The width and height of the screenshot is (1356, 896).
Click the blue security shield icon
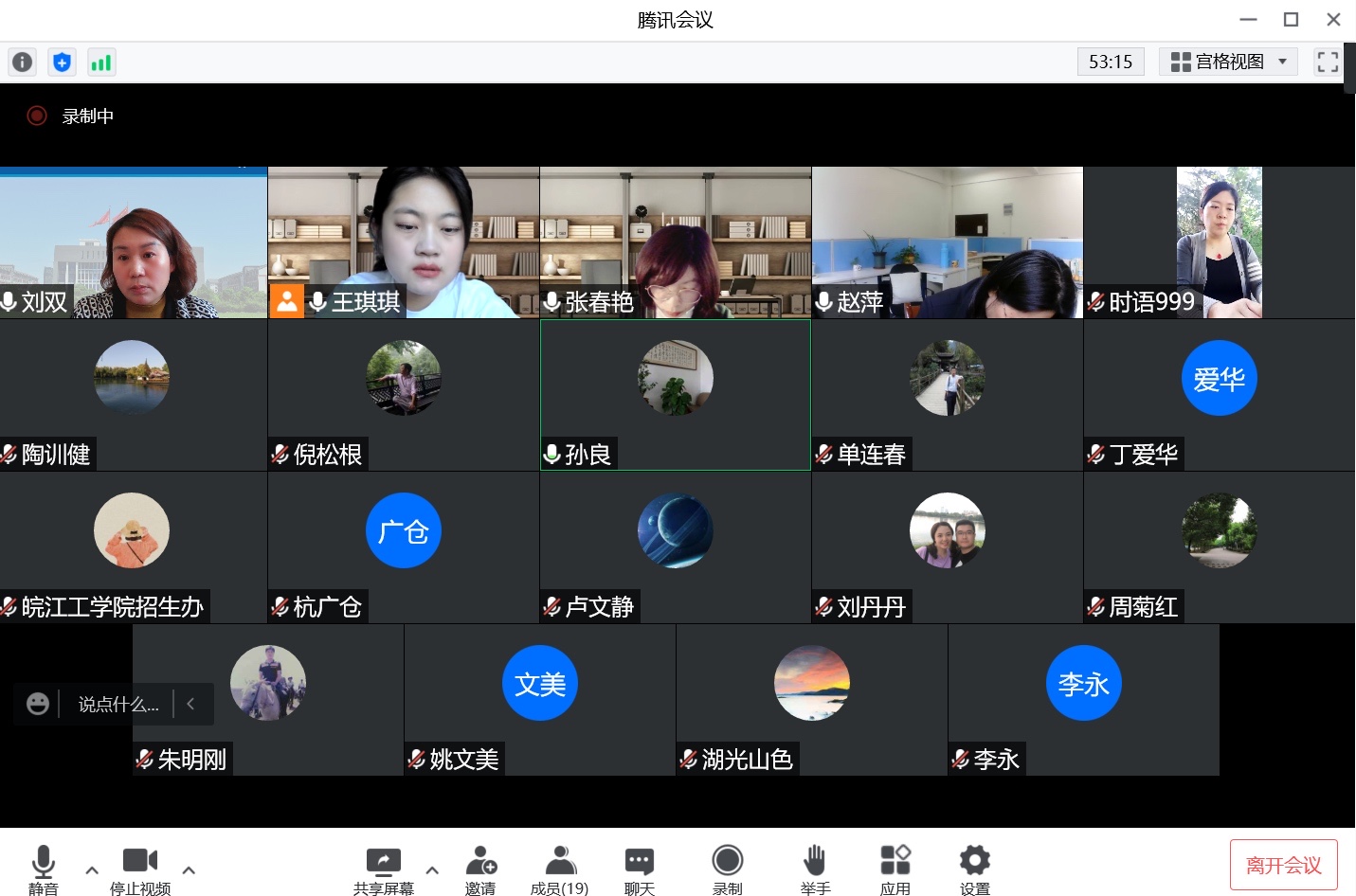(62, 63)
